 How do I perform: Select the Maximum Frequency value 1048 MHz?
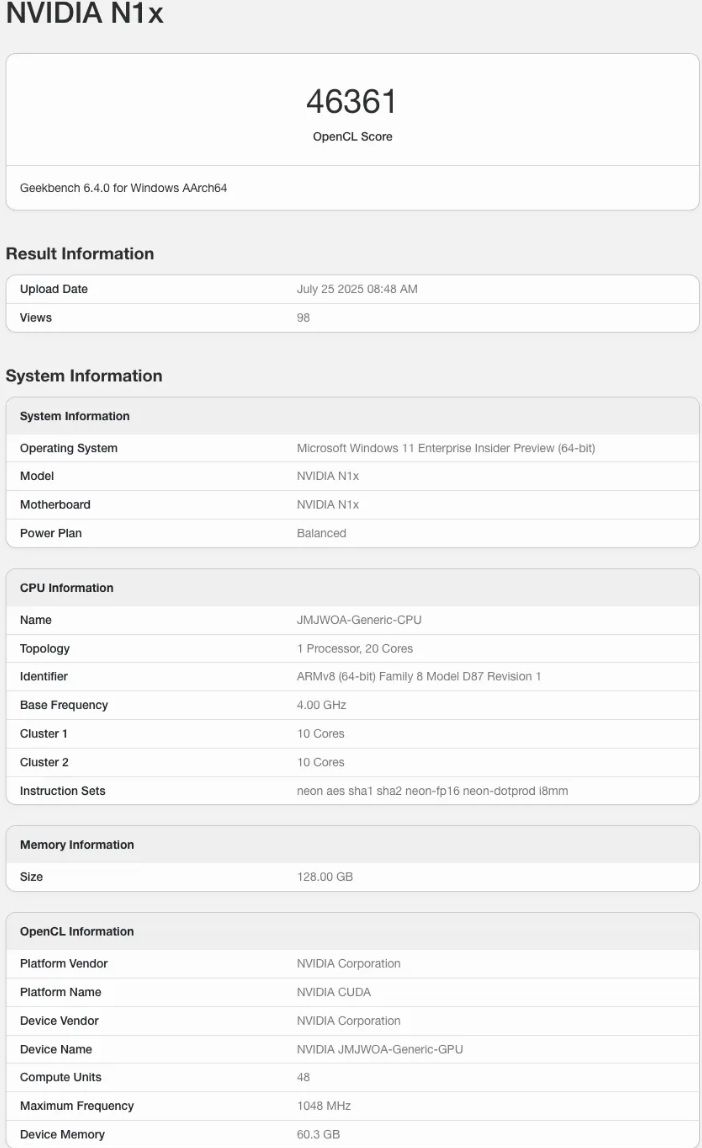(324, 1106)
